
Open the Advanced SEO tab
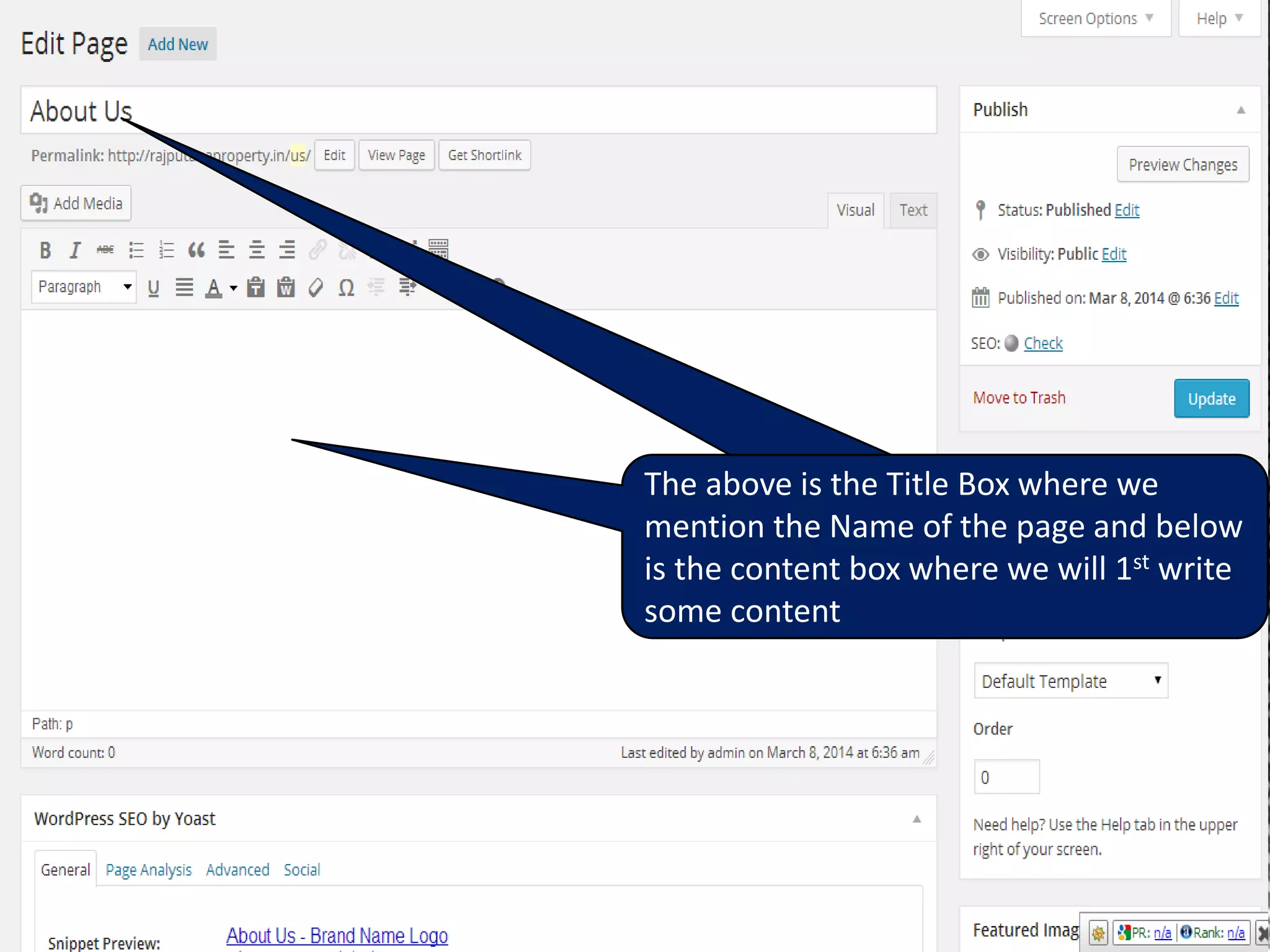[x=238, y=870]
